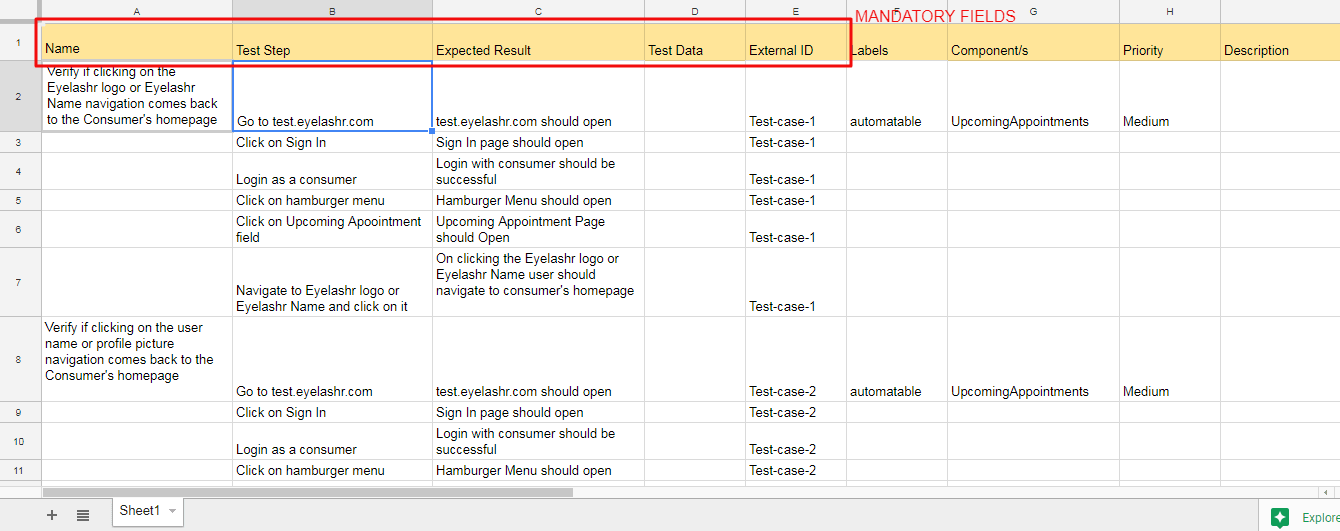Select column H header

pyautogui.click(x=1169, y=11)
